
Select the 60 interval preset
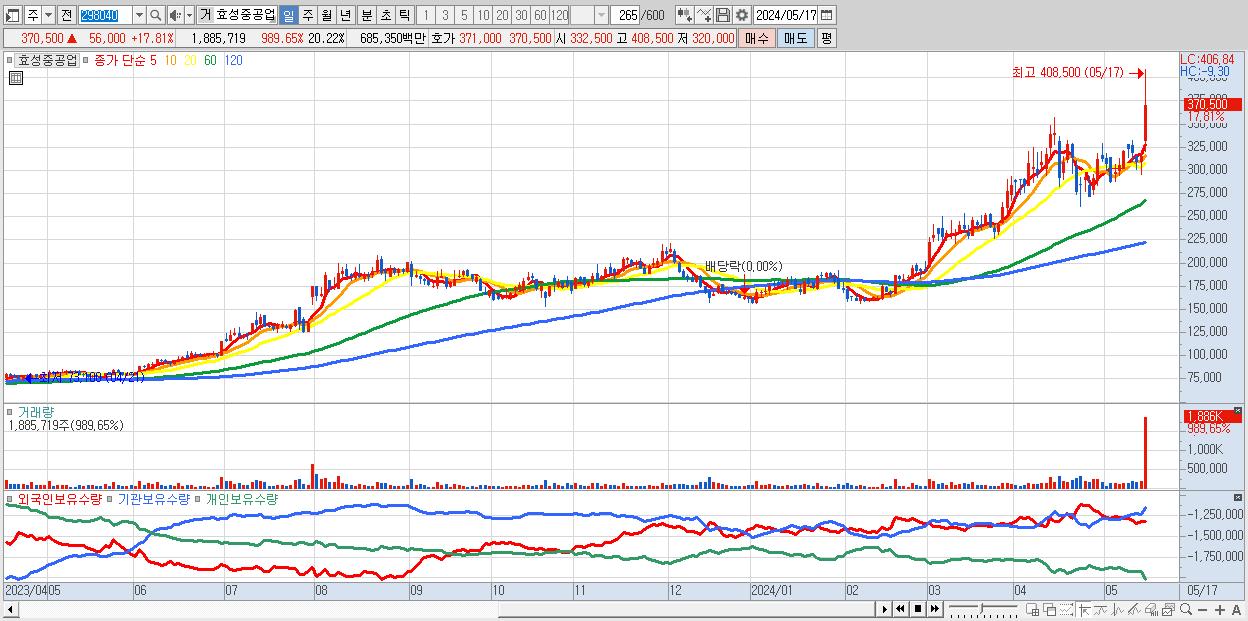540,15
